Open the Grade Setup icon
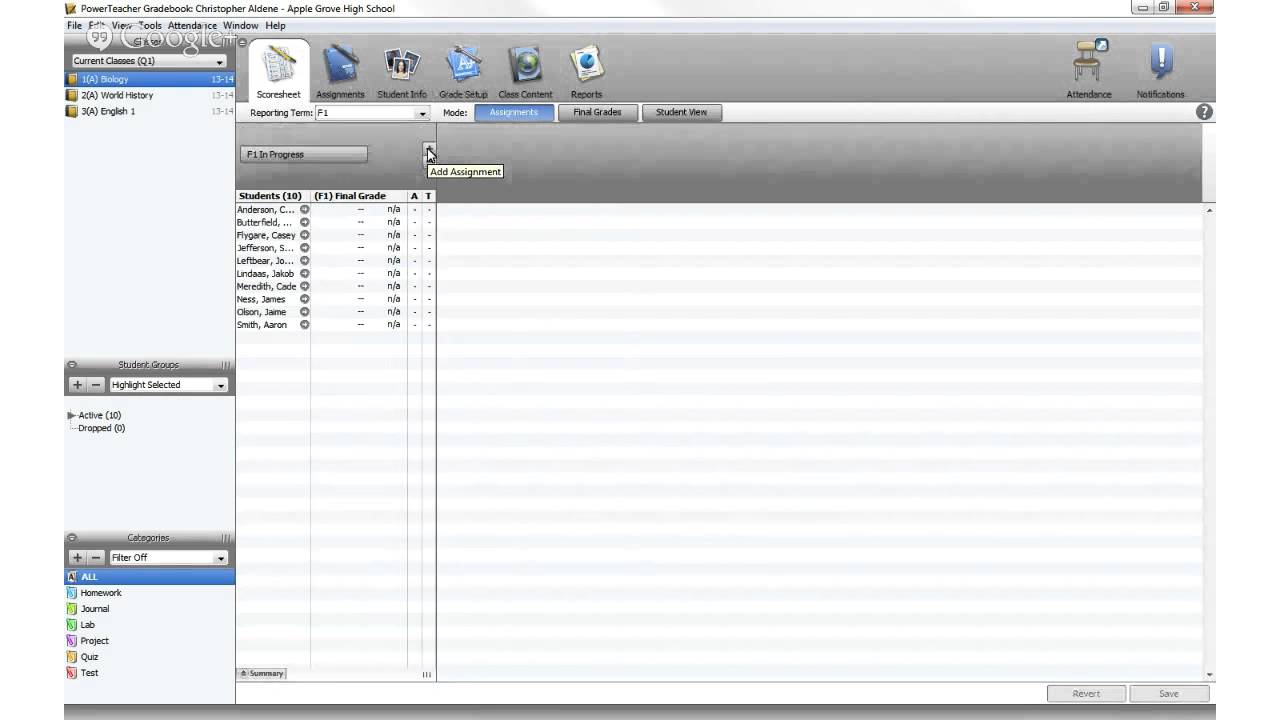This screenshot has width=1280, height=720. pos(463,72)
